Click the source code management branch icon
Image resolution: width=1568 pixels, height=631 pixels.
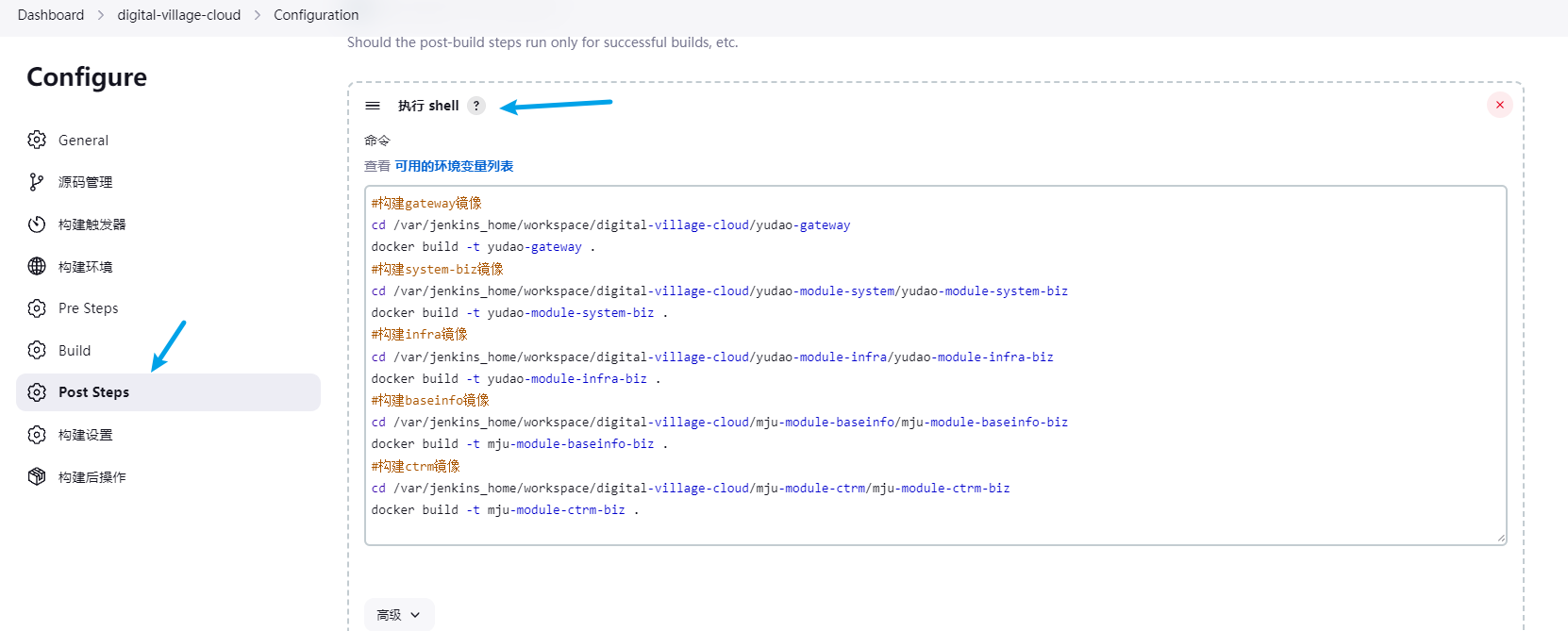point(37,182)
